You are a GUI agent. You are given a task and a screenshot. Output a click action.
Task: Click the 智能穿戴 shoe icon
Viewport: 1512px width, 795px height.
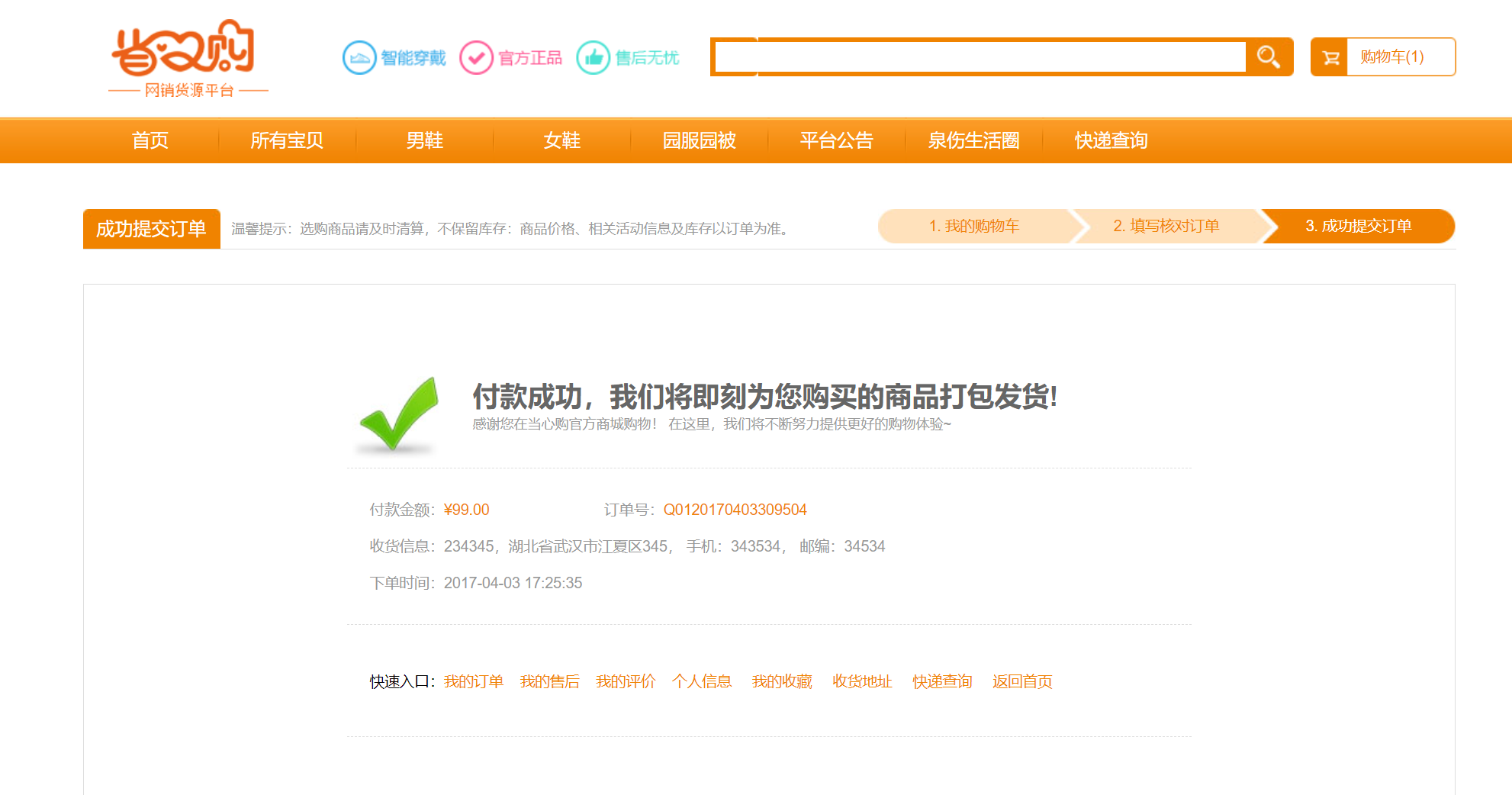[x=359, y=57]
